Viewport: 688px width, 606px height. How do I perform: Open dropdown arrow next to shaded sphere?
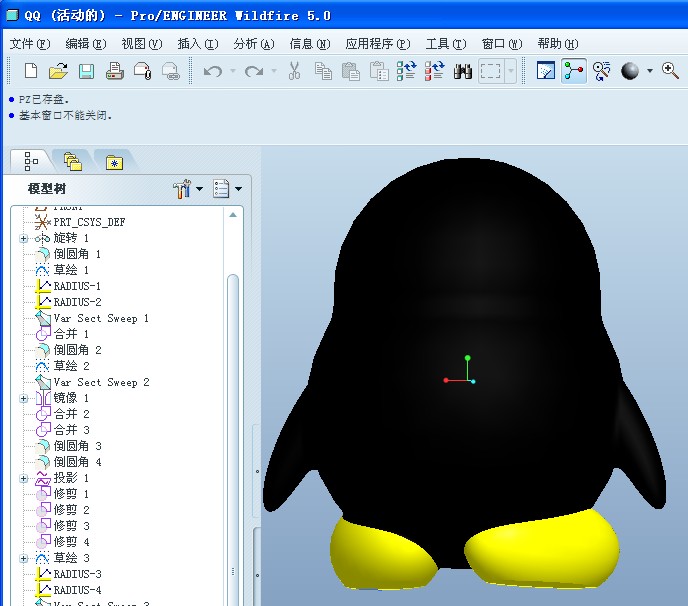click(650, 71)
